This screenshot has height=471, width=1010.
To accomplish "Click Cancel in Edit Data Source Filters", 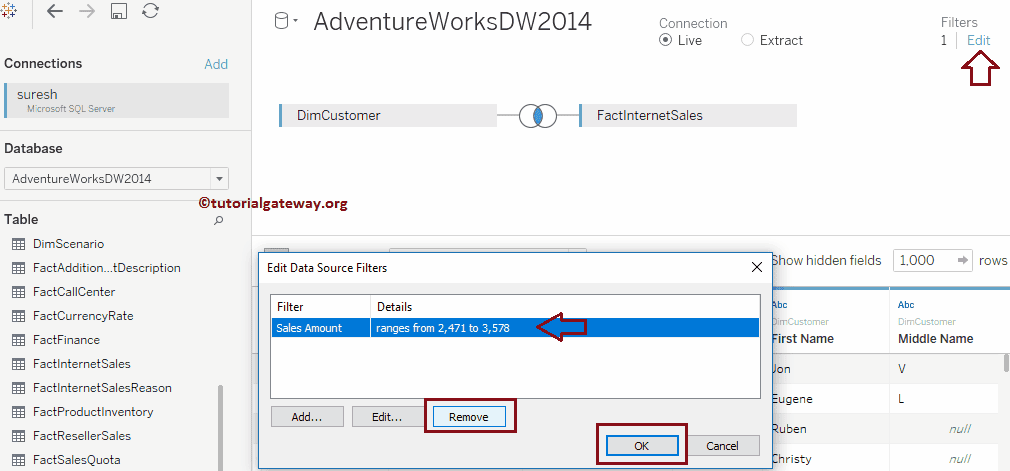I will [x=722, y=446].
